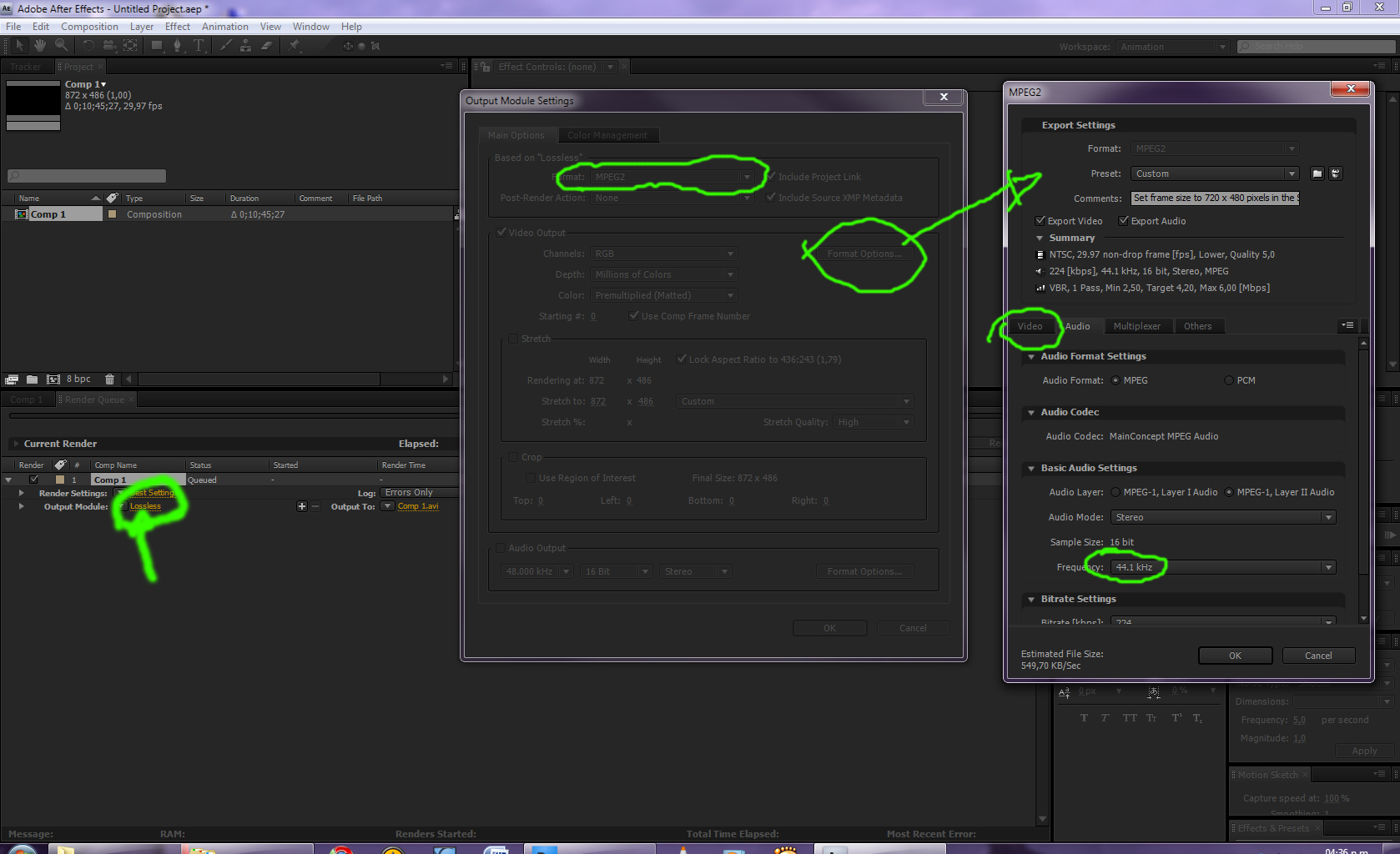
Task: Select the Zoom magnifier tool
Action: pos(61,46)
